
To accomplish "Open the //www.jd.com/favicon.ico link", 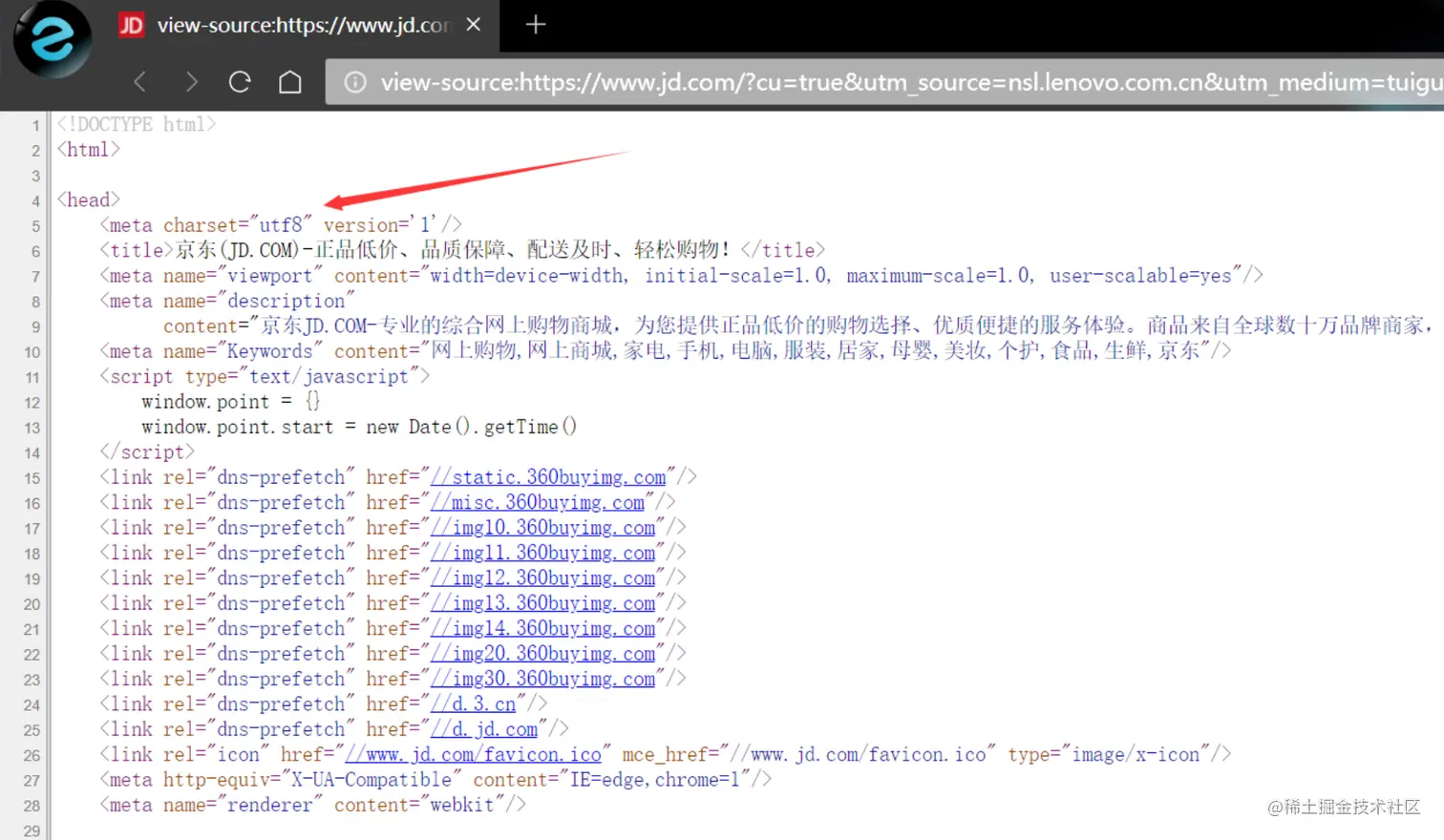I will [x=474, y=755].
